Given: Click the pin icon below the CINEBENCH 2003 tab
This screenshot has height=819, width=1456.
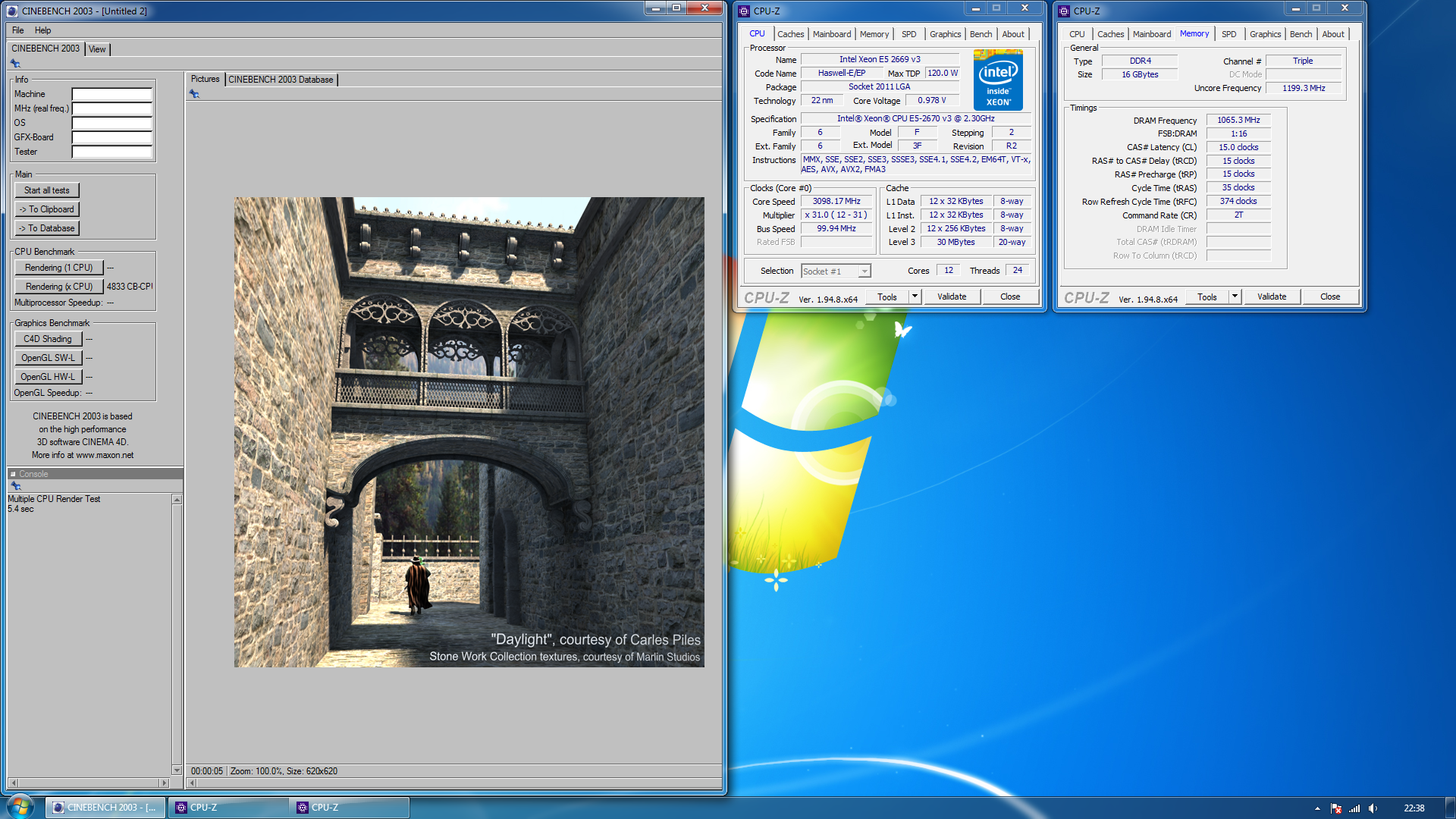Looking at the screenshot, I should pyautogui.click(x=16, y=64).
